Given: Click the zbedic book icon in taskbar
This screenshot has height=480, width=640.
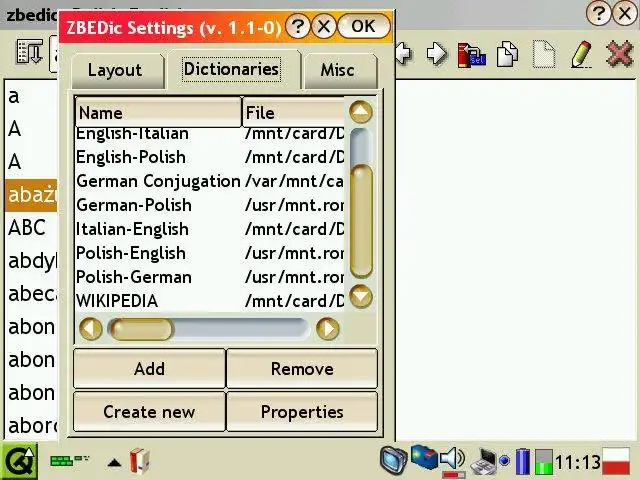Looking at the screenshot, I should pos(140,461).
